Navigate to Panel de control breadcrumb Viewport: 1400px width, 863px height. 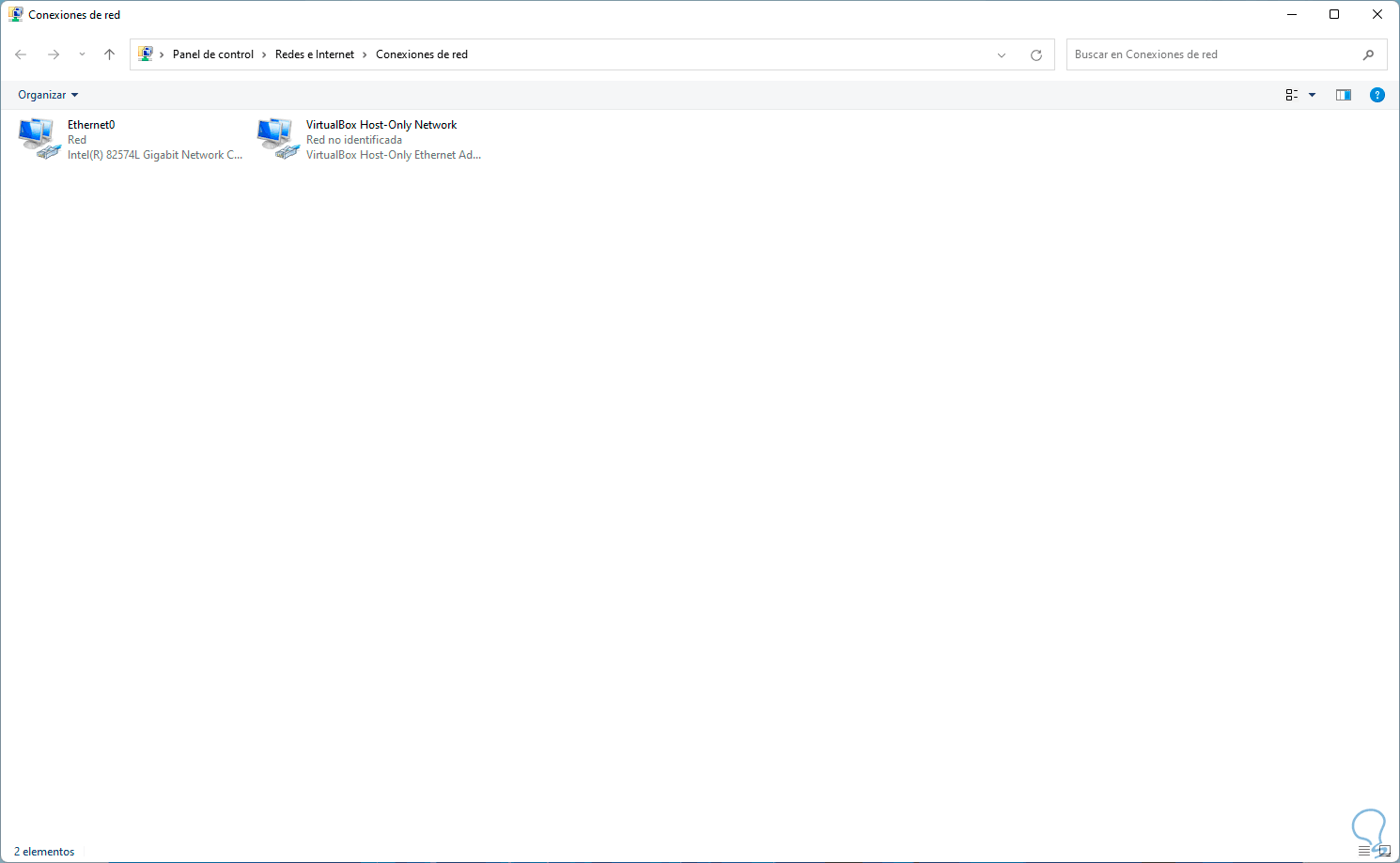coord(213,54)
